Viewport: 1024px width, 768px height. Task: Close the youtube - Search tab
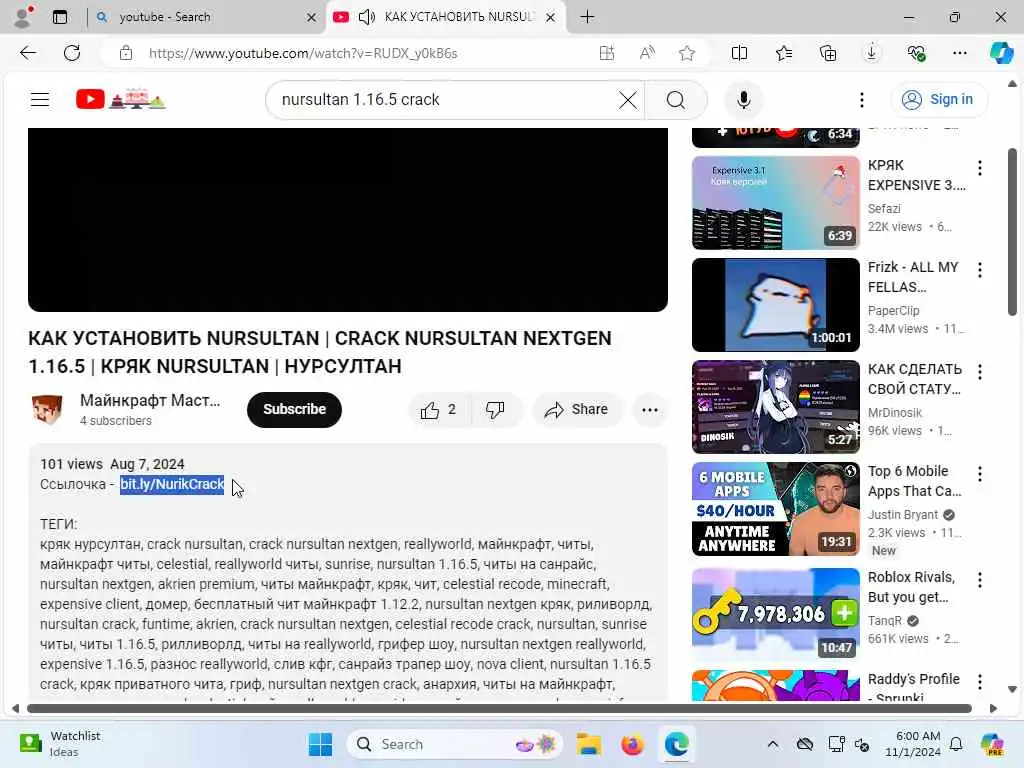tap(312, 18)
